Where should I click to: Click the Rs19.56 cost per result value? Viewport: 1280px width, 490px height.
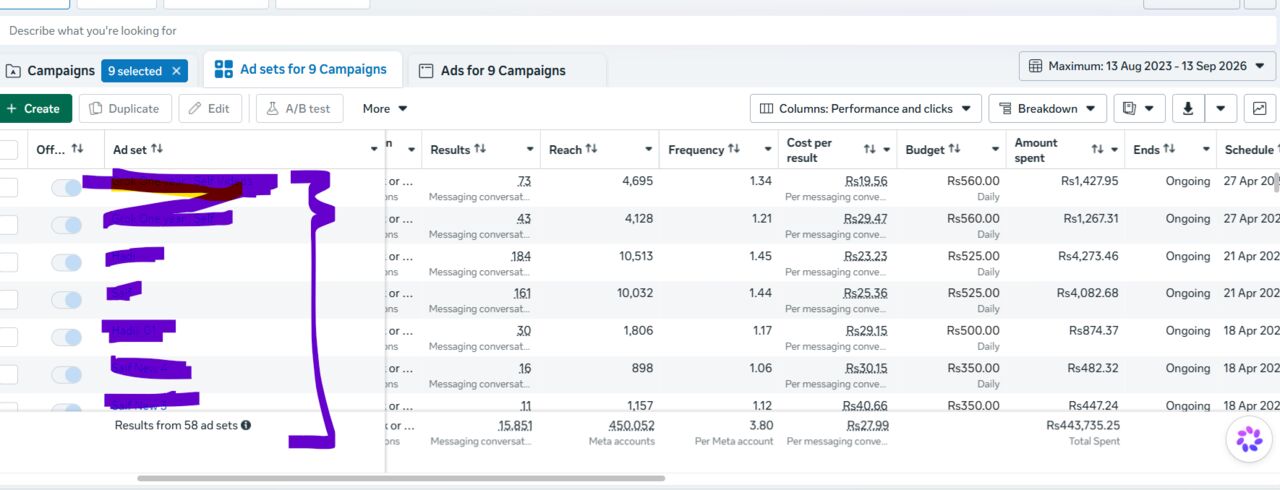coord(866,181)
